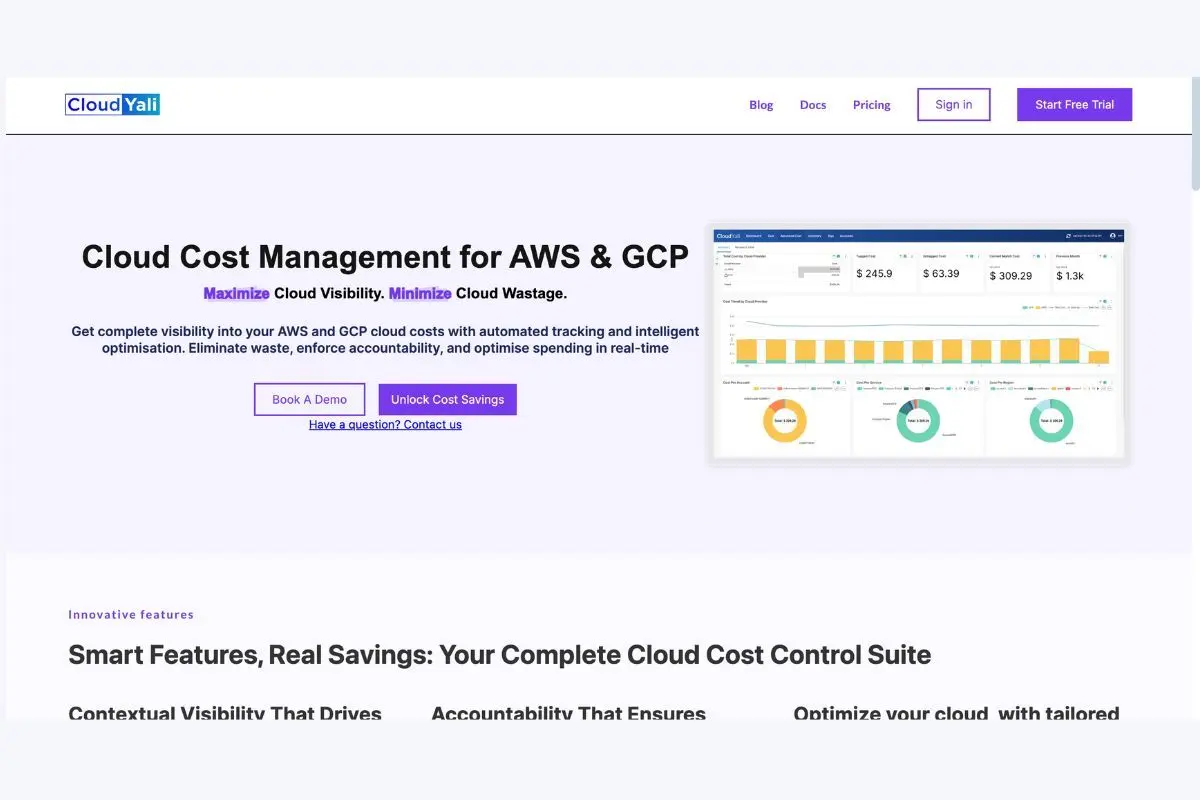Click the Get complete visibility description paragraph
Screen dimensions: 1200x800
[x=385, y=340]
